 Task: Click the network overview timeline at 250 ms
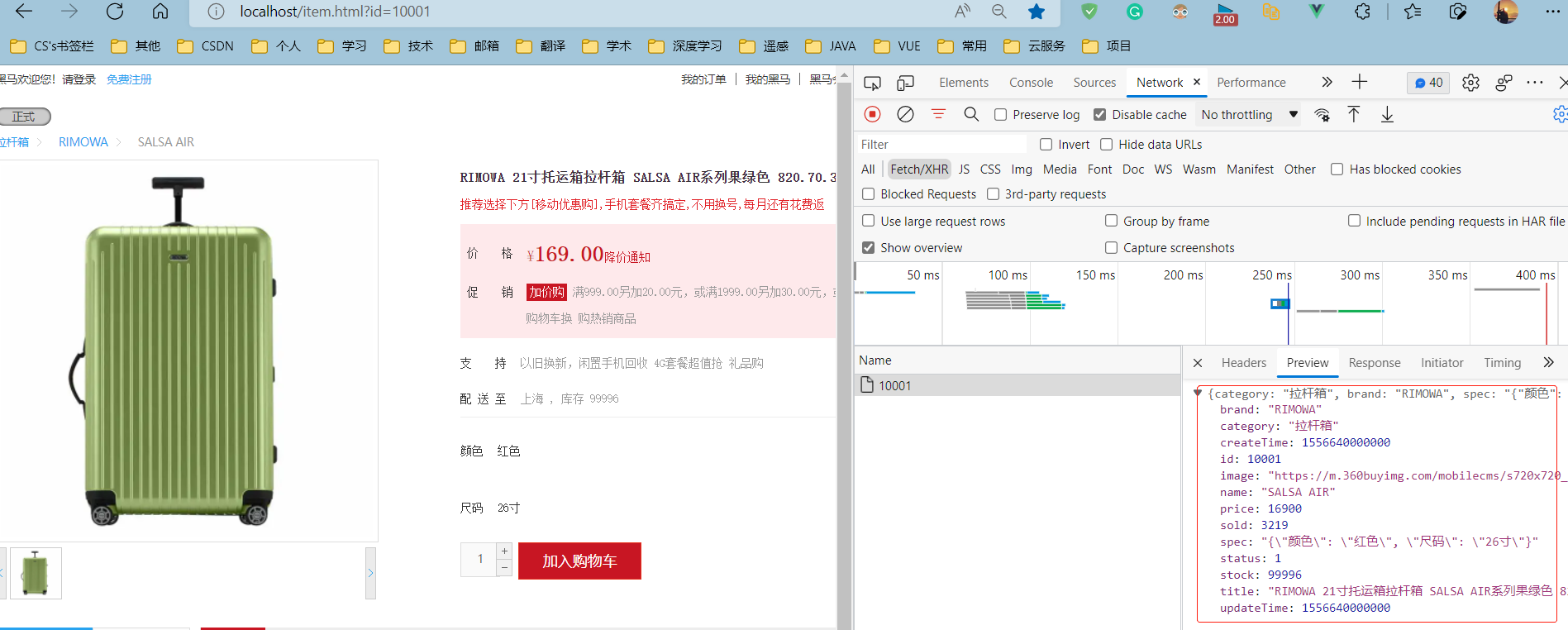[1272, 275]
